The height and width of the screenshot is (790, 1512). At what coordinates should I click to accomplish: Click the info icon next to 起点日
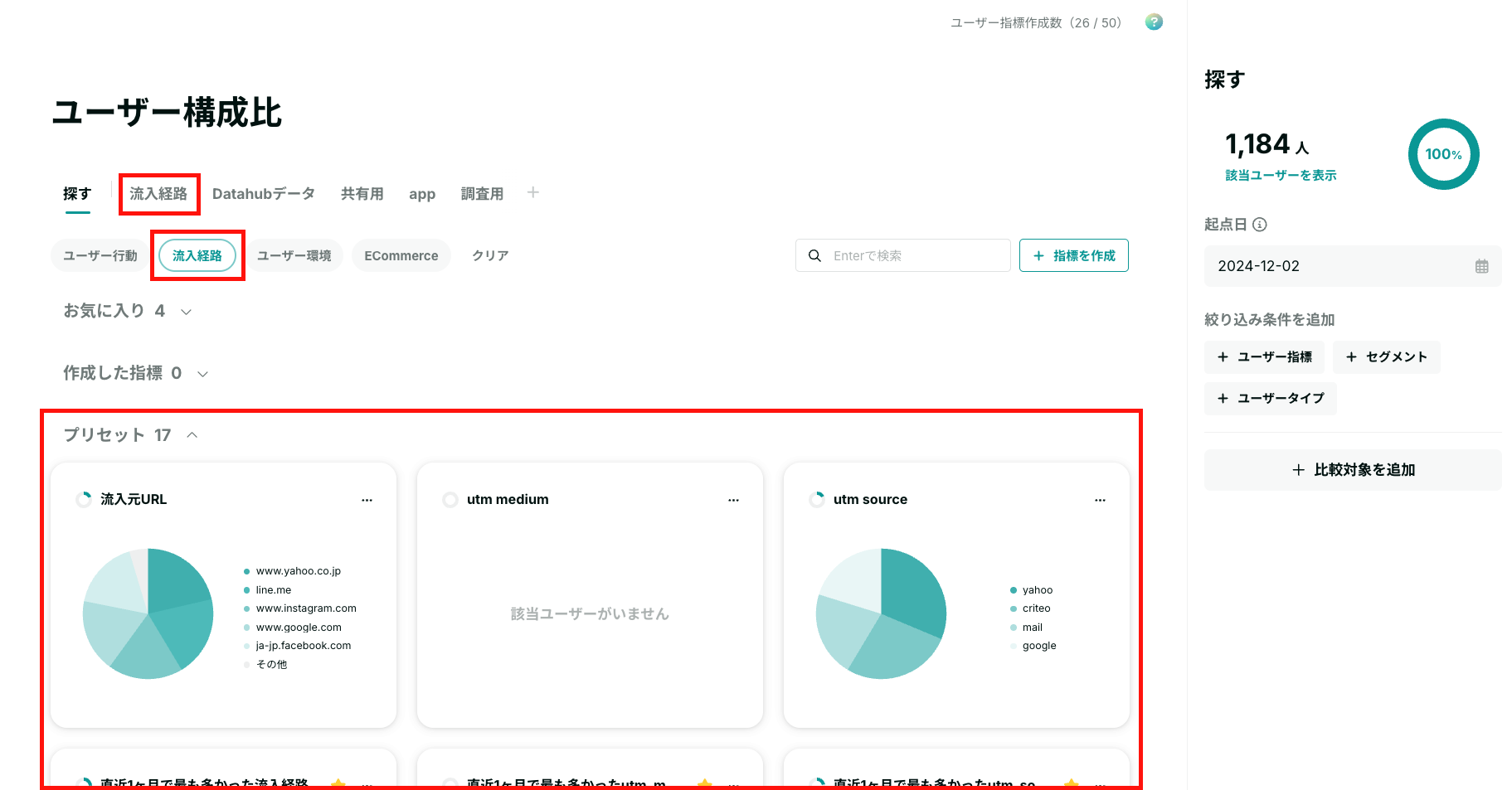point(1260,225)
